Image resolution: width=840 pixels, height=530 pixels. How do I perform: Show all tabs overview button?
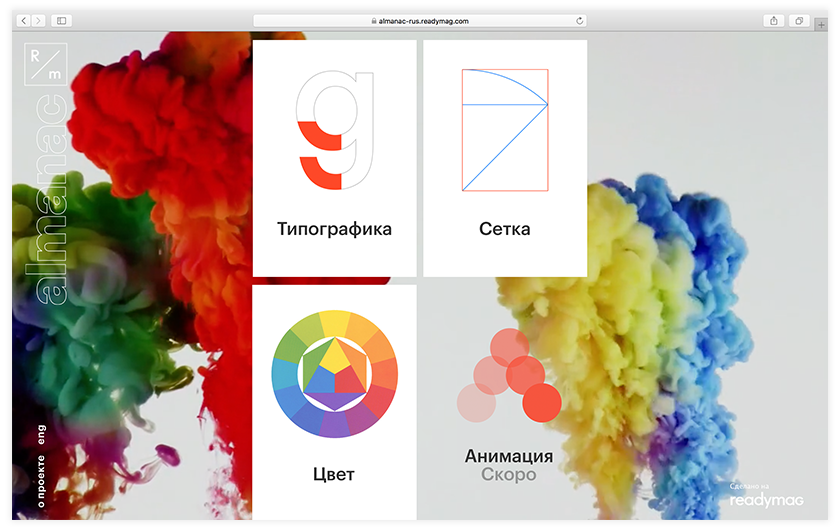click(x=799, y=20)
